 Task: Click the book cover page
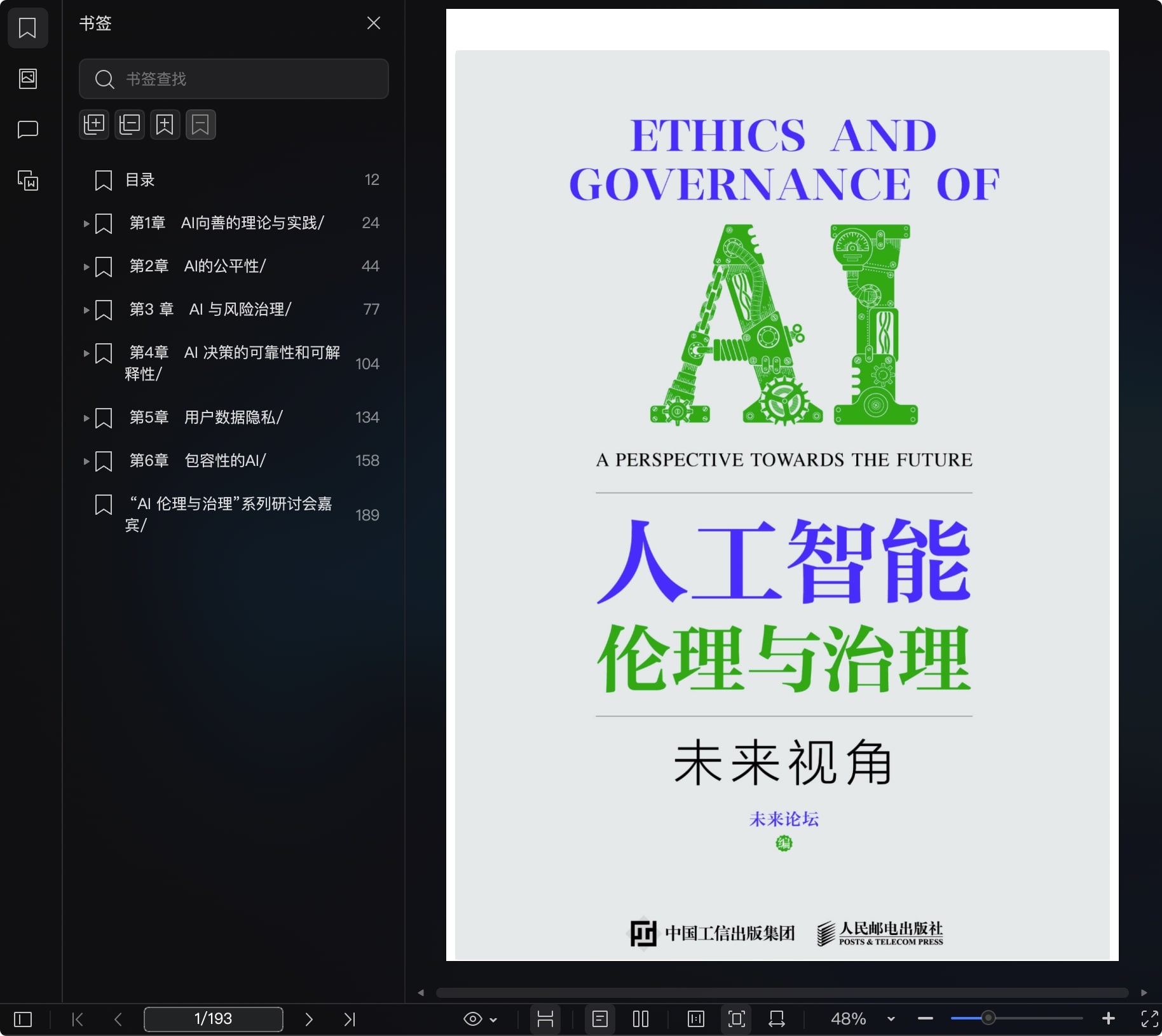(x=783, y=484)
